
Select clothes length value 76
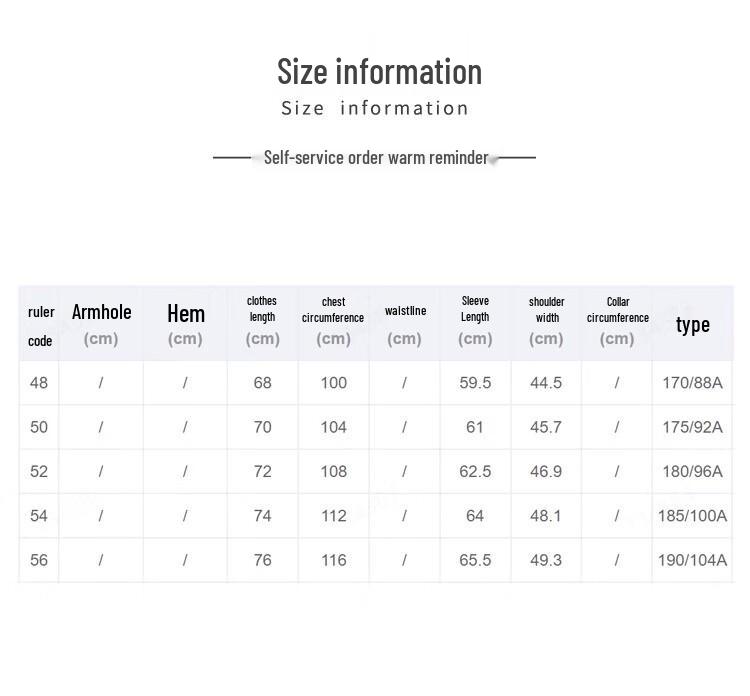262,560
